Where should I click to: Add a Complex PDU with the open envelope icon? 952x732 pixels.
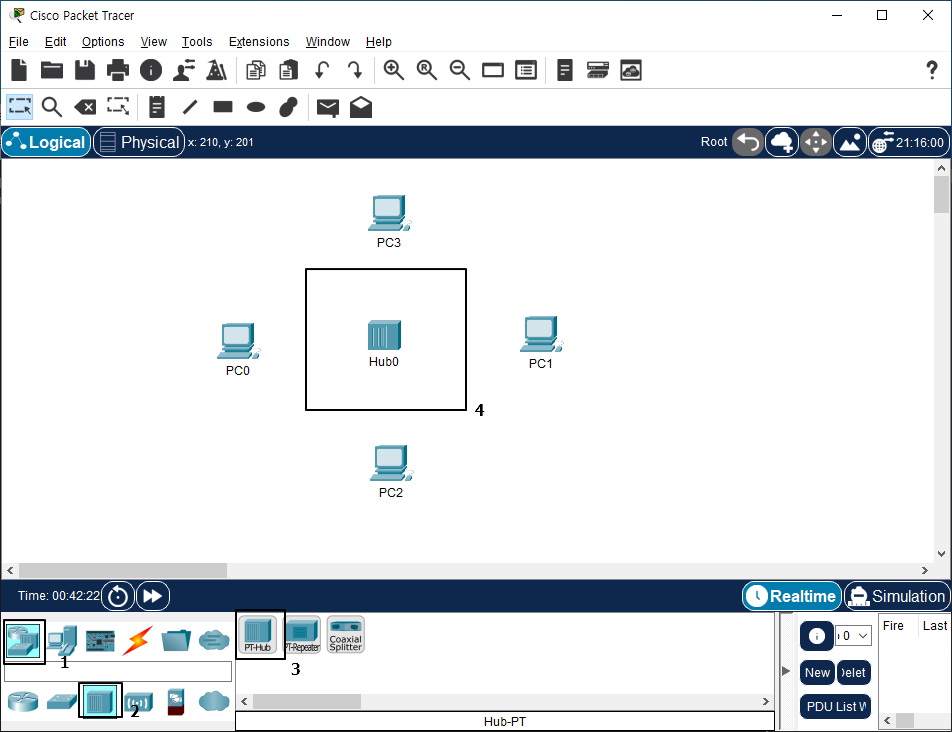(x=361, y=107)
